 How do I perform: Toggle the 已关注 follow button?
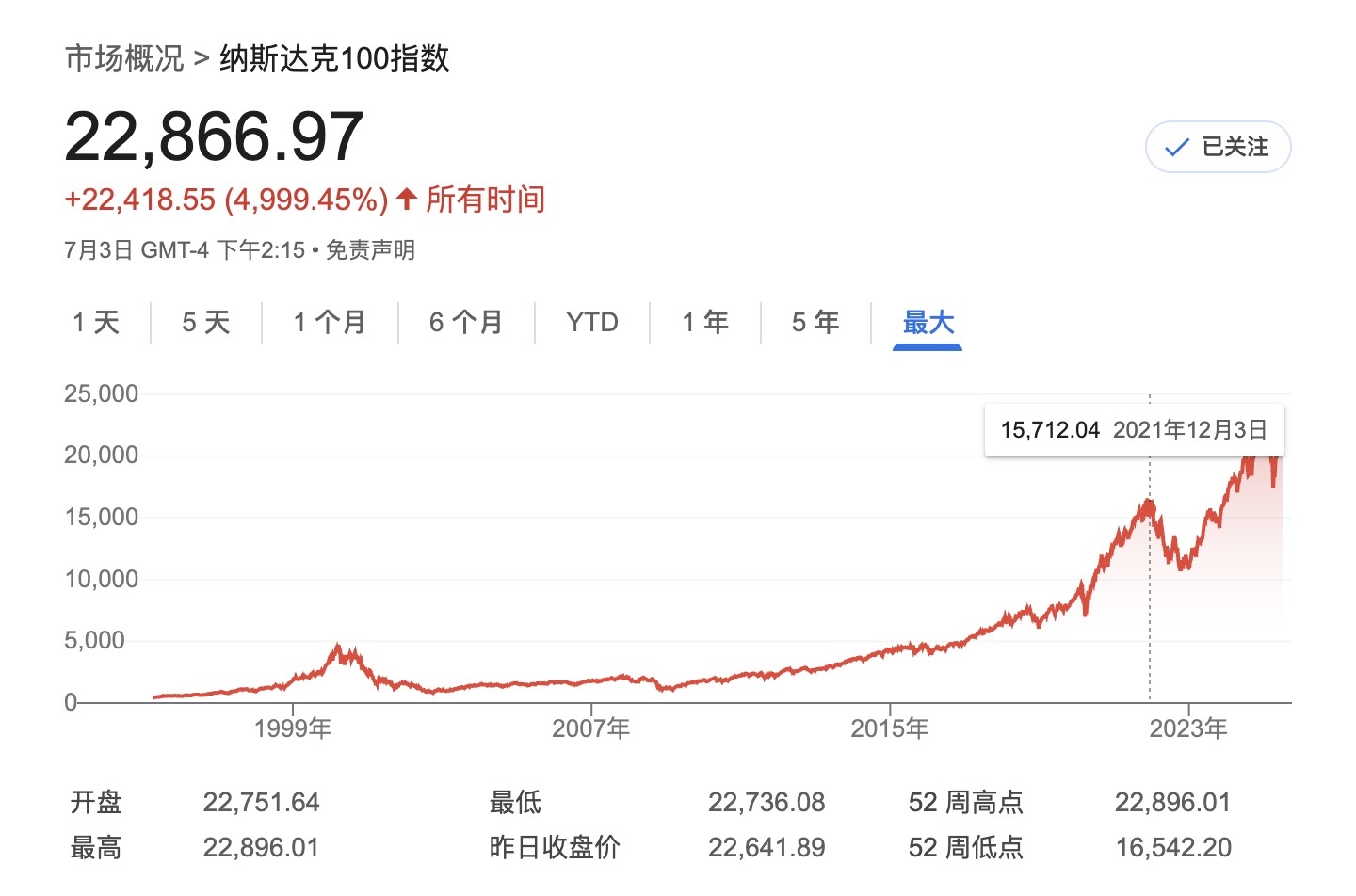coord(1218,147)
